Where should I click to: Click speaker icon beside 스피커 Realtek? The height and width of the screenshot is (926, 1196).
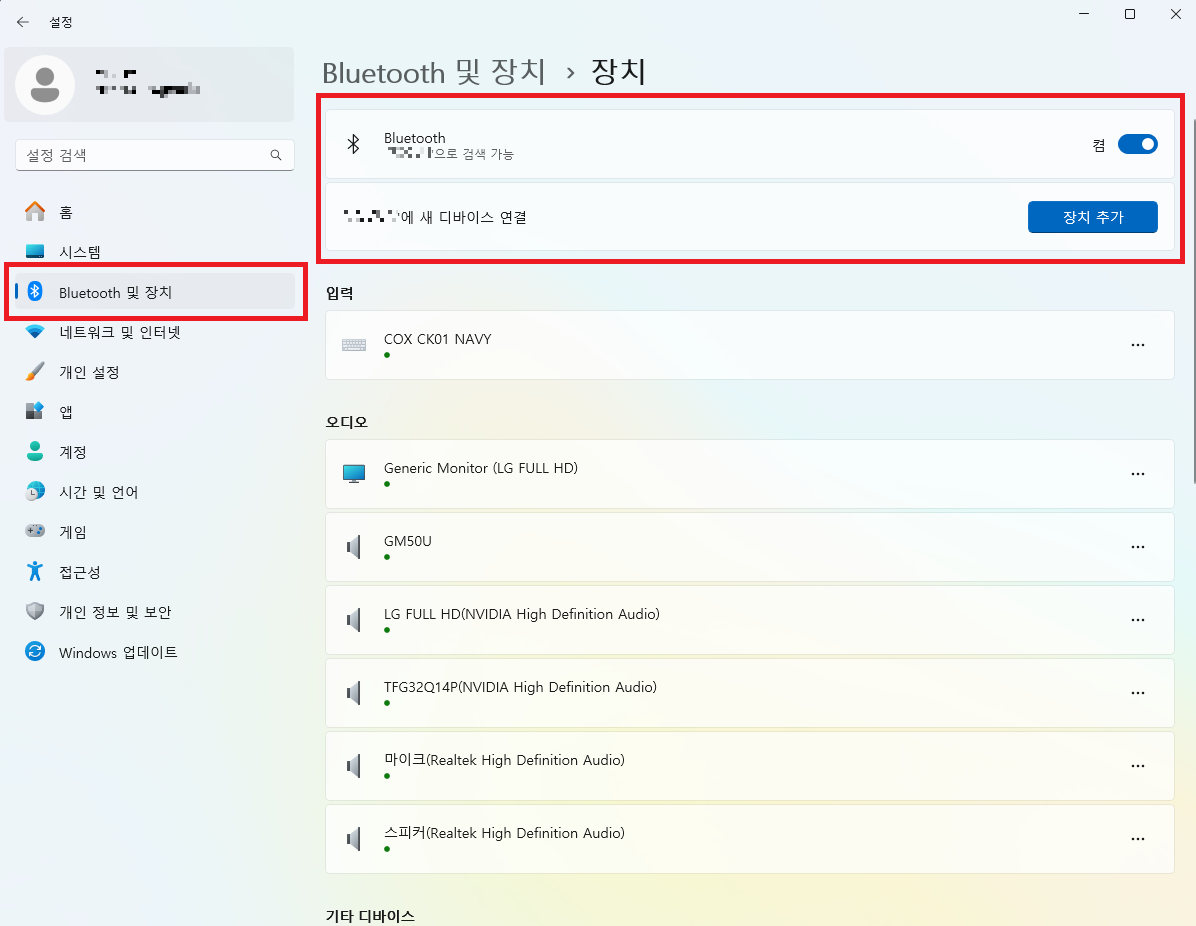[354, 839]
